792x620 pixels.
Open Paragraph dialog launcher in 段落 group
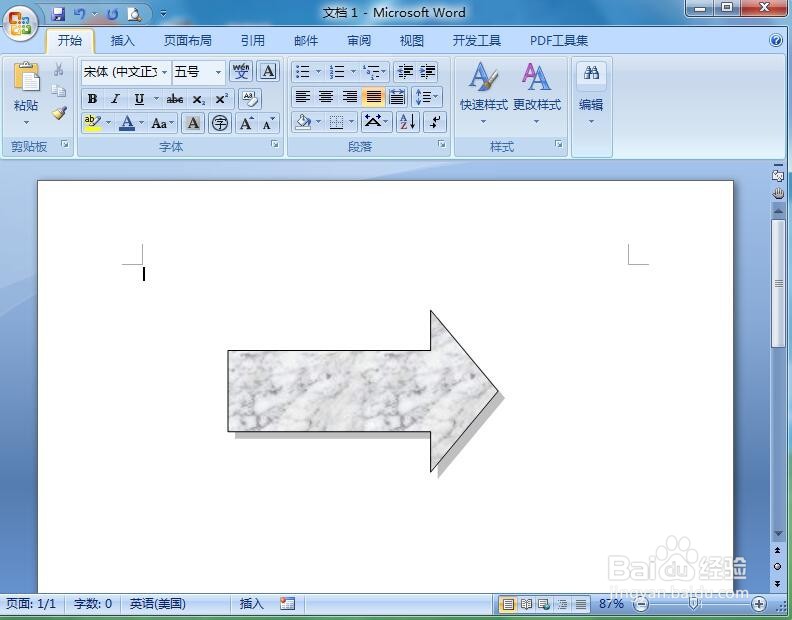[442, 145]
